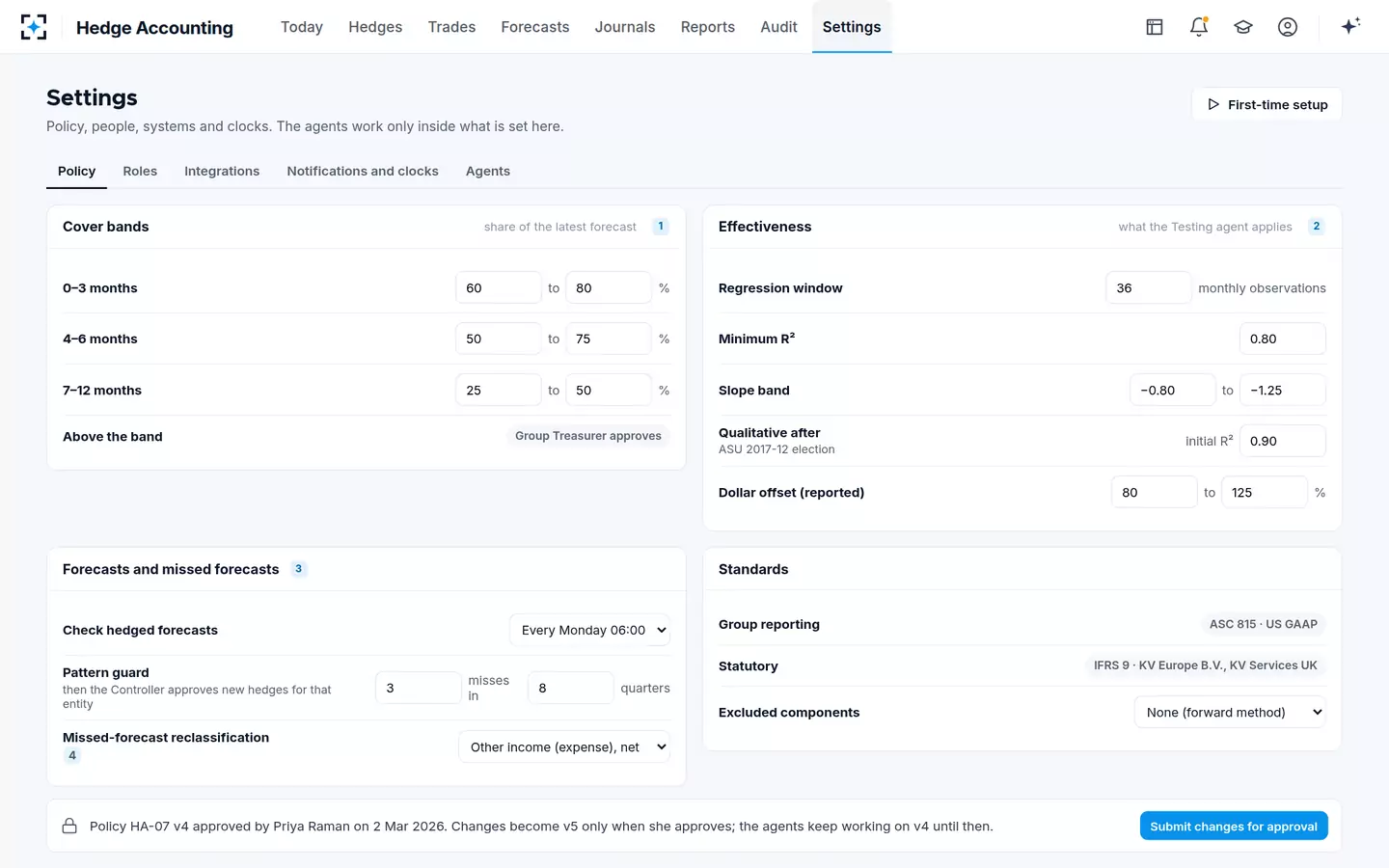Open the Hedges section
Screen dimensions: 1389x868
(x=375, y=27)
